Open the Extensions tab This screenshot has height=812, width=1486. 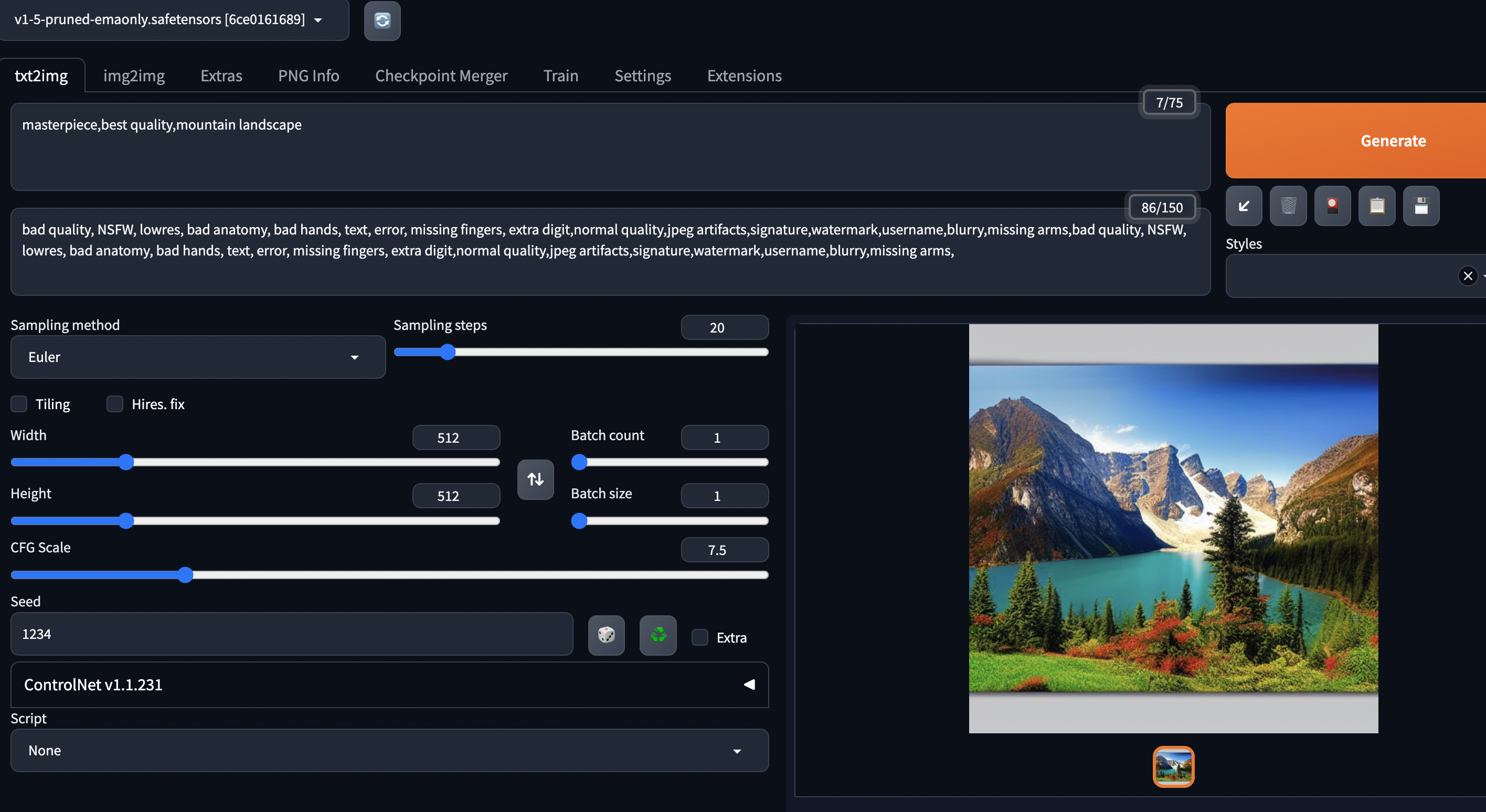coord(744,76)
